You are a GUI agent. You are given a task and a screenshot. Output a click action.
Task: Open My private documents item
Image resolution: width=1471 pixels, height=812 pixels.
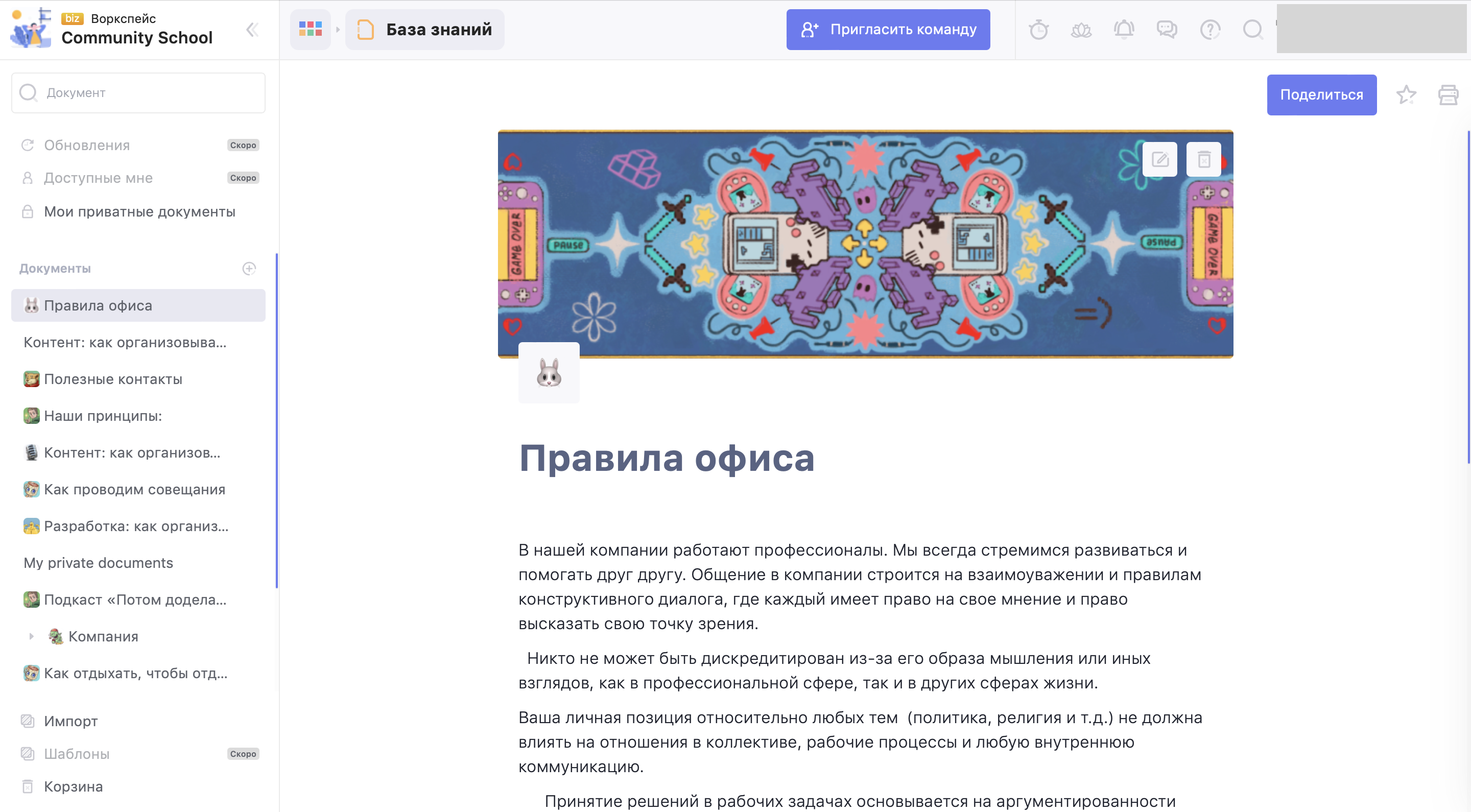click(x=138, y=562)
